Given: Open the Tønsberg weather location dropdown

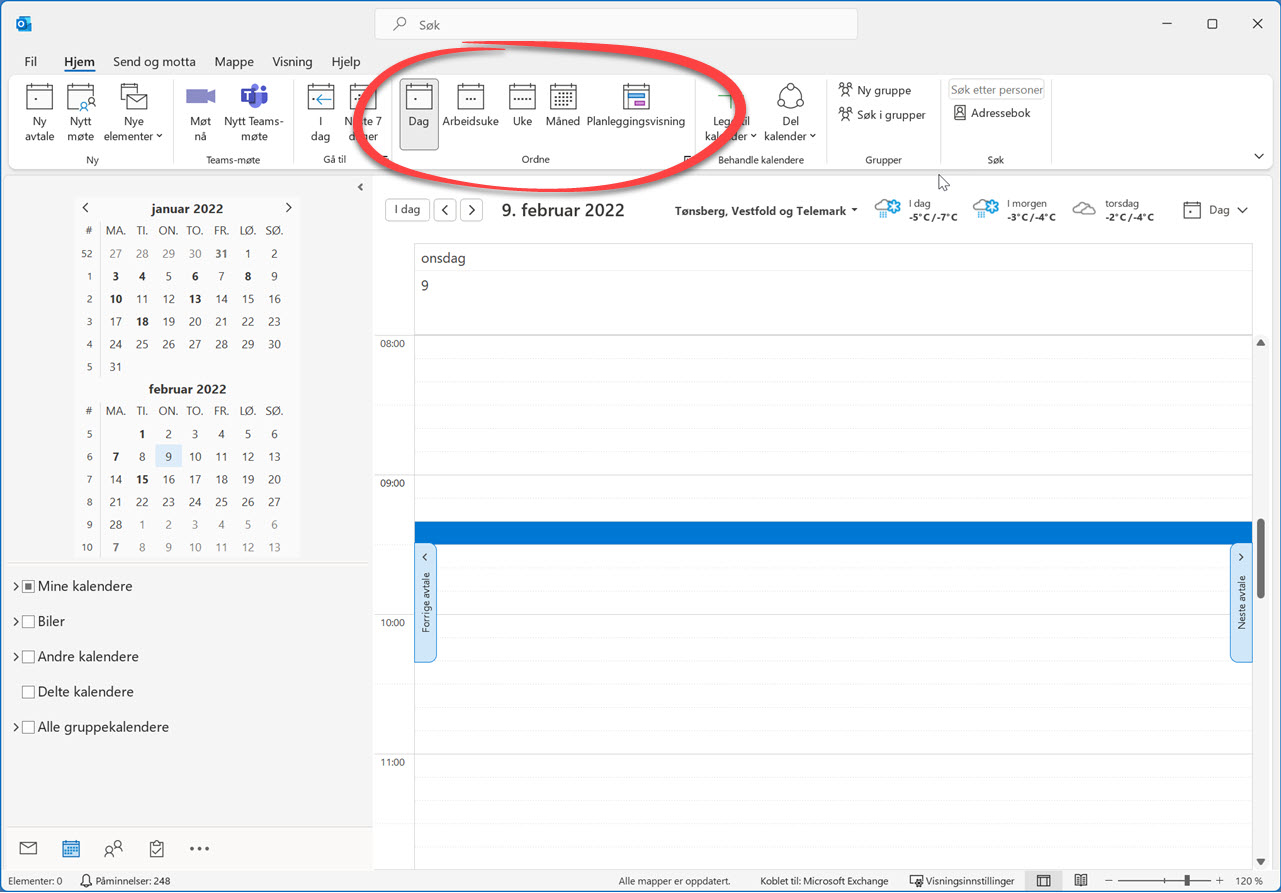Looking at the screenshot, I should (x=767, y=211).
